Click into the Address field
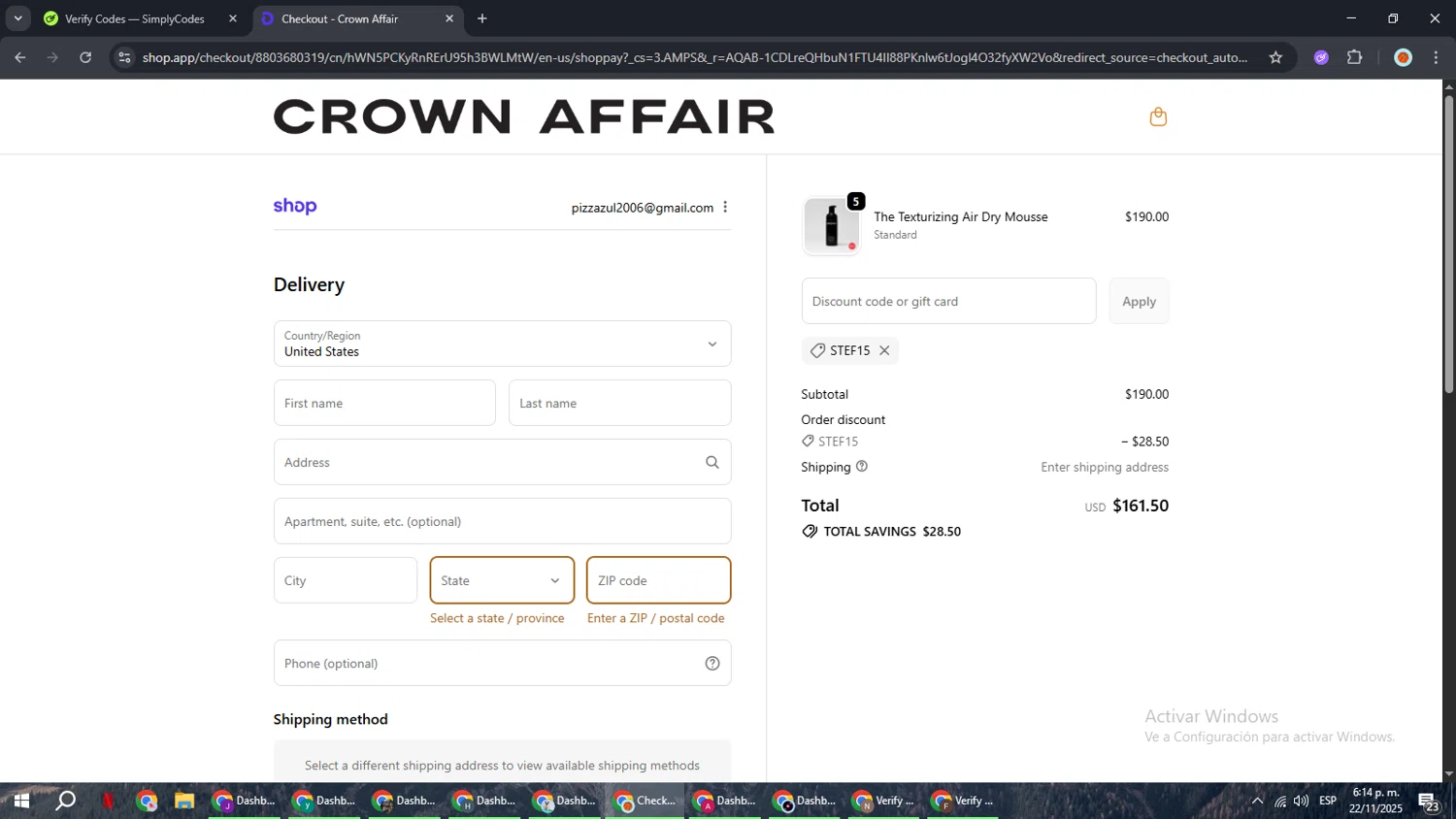The image size is (1456, 819). click(502, 462)
